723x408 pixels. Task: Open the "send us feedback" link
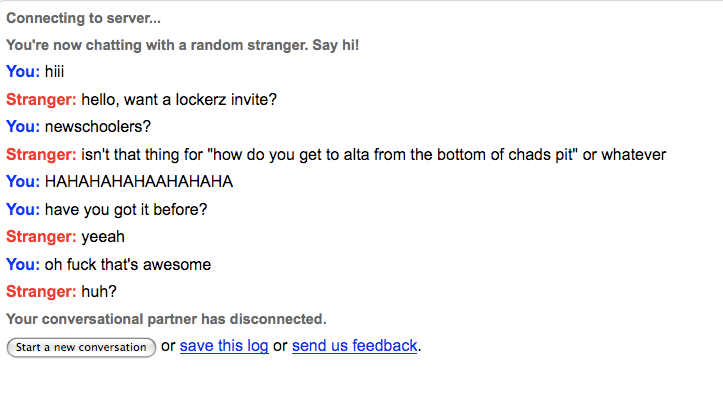(x=355, y=346)
